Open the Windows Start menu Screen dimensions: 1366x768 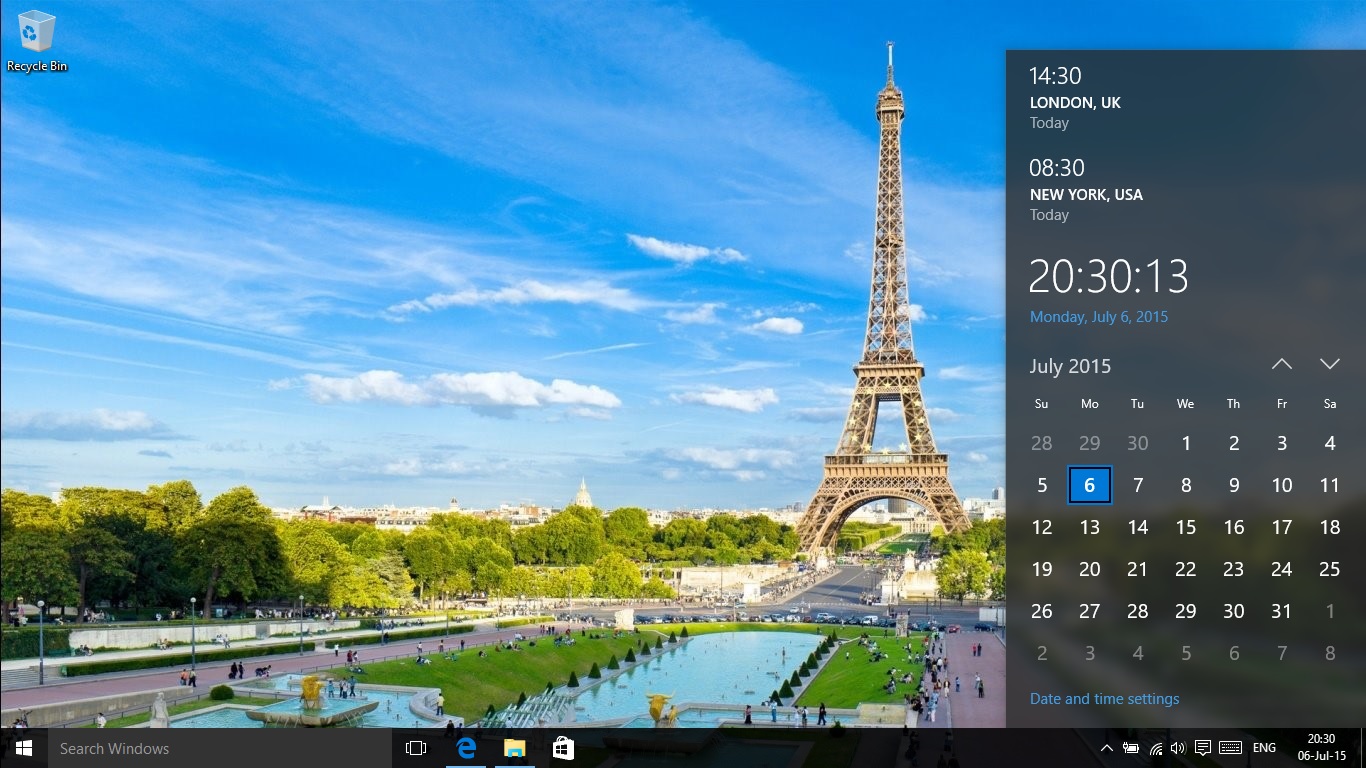[23, 748]
